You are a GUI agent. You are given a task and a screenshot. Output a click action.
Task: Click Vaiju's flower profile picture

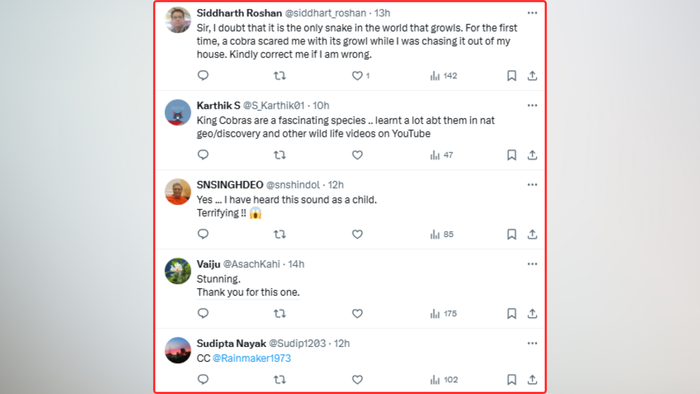178,271
